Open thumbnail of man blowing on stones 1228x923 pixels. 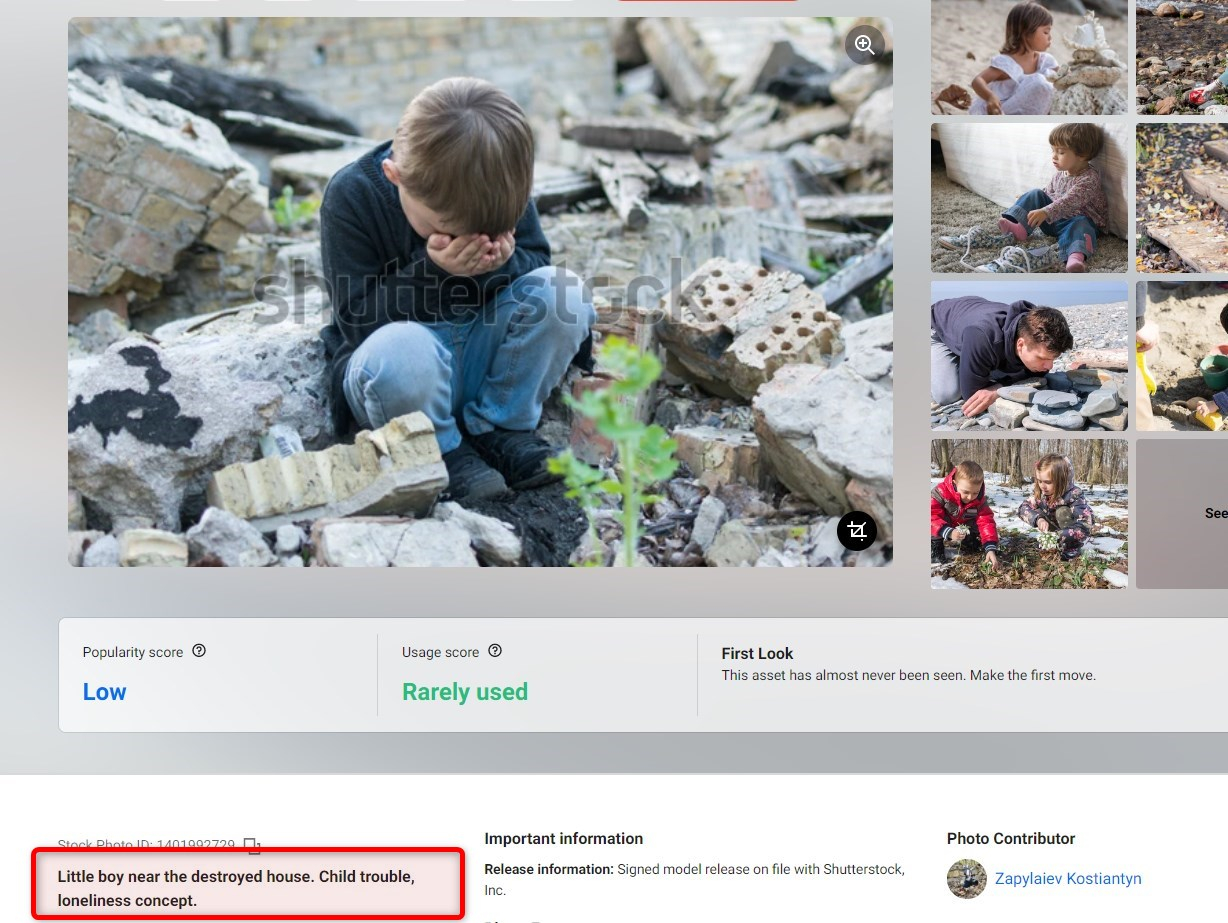tap(1029, 356)
